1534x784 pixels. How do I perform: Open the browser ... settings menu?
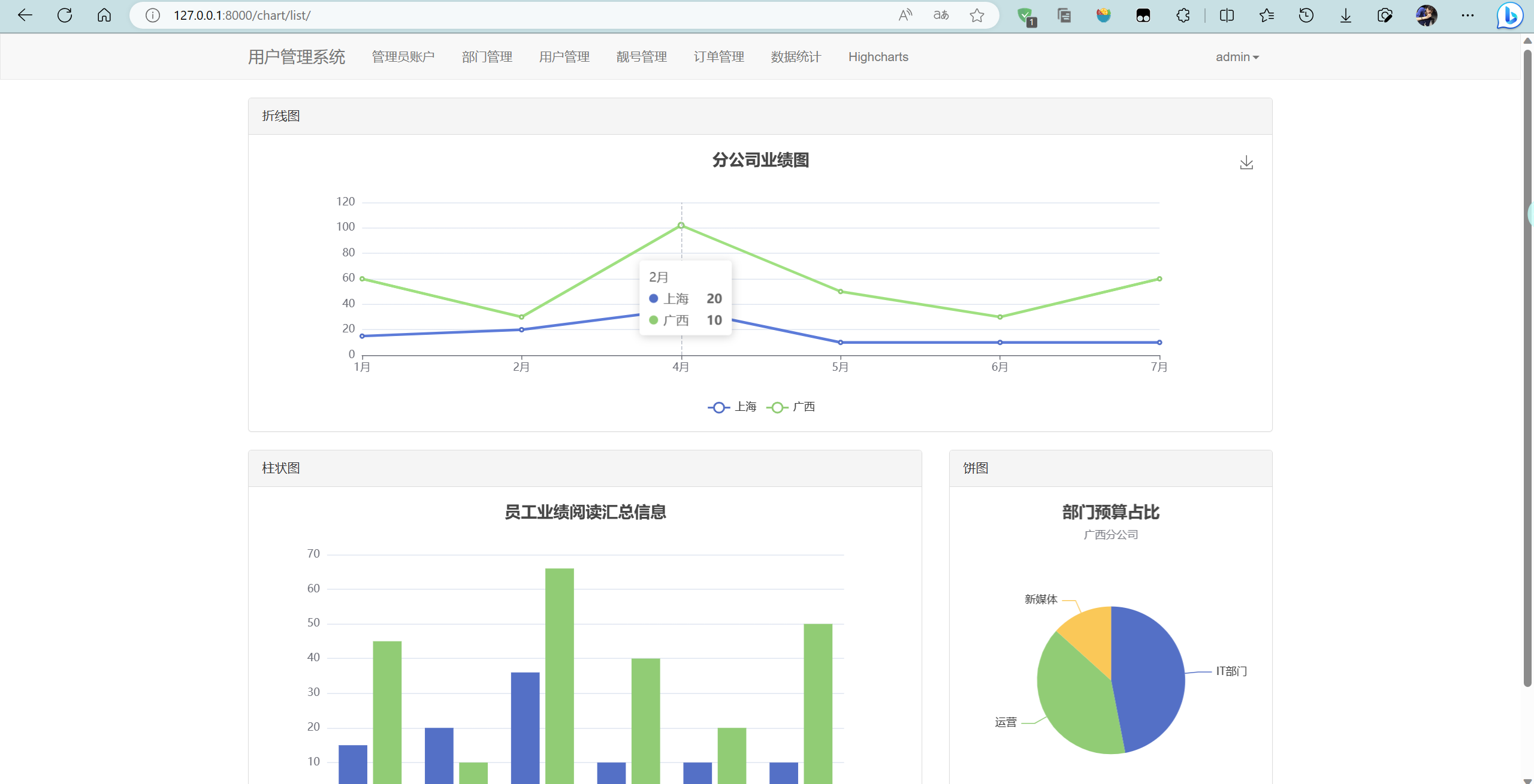pos(1469,15)
